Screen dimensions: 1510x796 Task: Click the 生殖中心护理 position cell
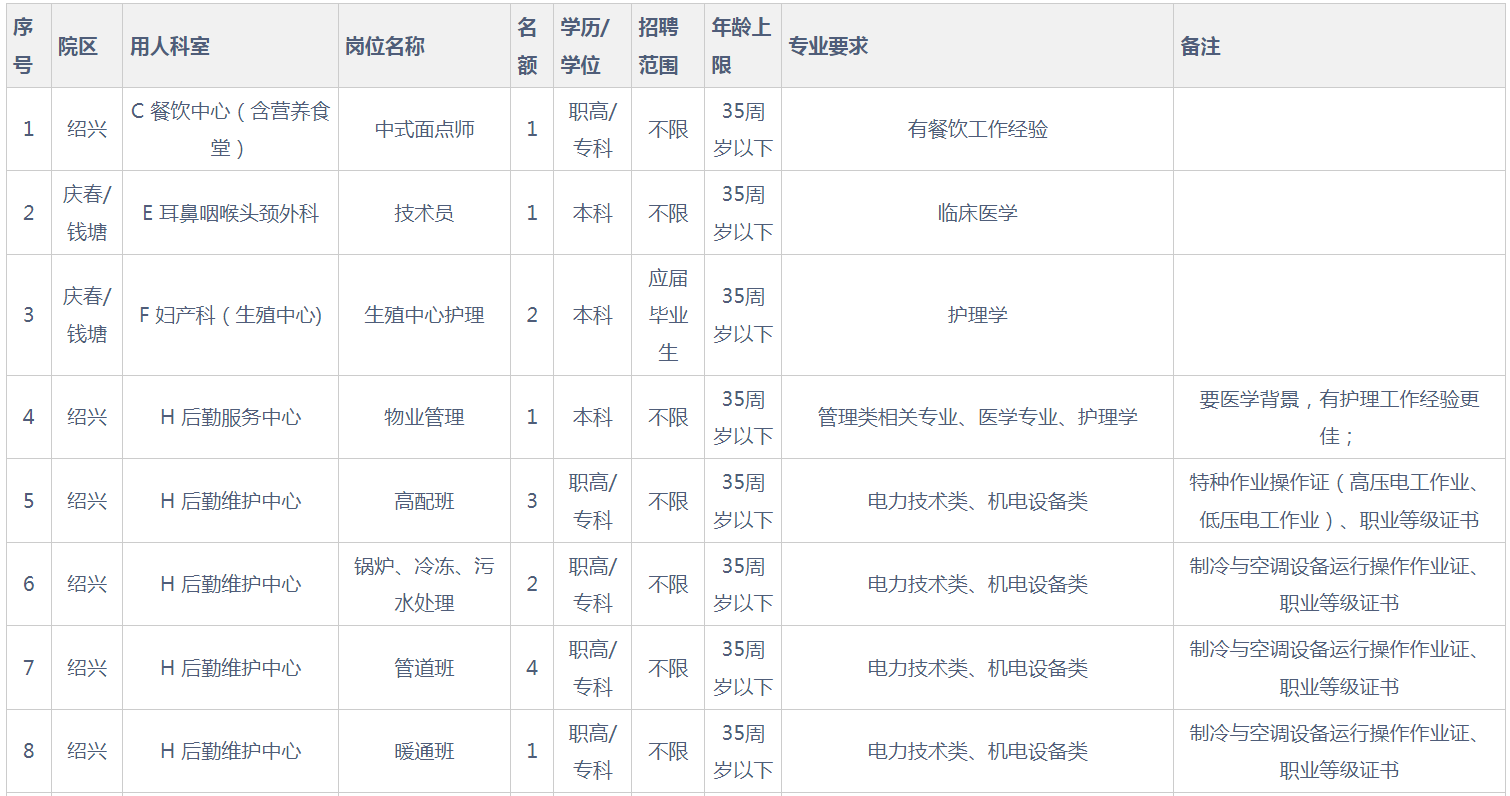424,315
